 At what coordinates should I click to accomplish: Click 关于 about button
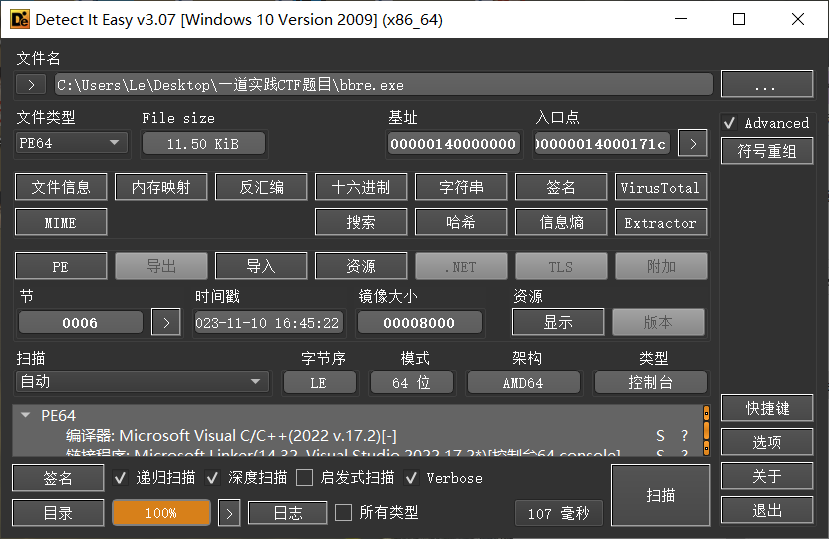pos(767,476)
